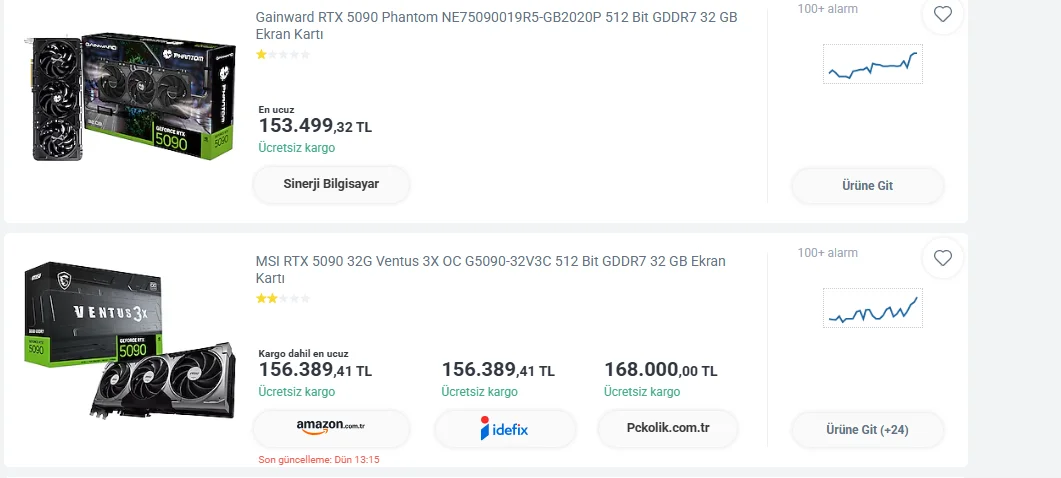The height and width of the screenshot is (478, 1061).
Task: Click the 100+ alarm label on Gainward listing
Action: [x=827, y=9]
